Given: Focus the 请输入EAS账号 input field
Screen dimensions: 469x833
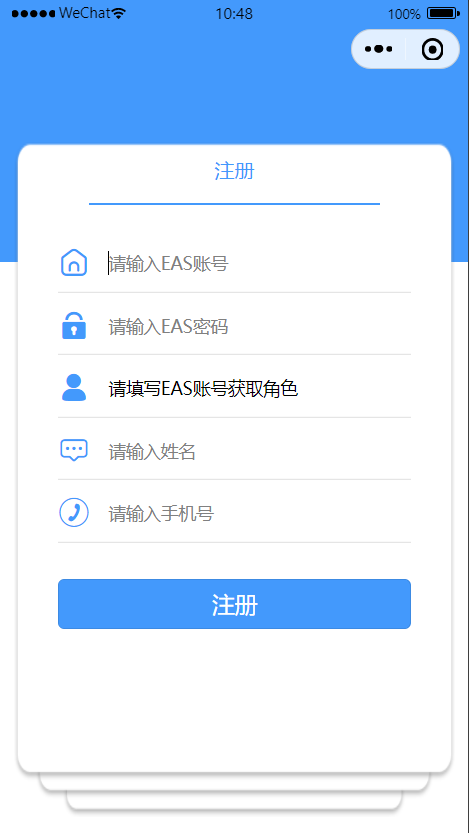Looking at the screenshot, I should (x=259, y=263).
